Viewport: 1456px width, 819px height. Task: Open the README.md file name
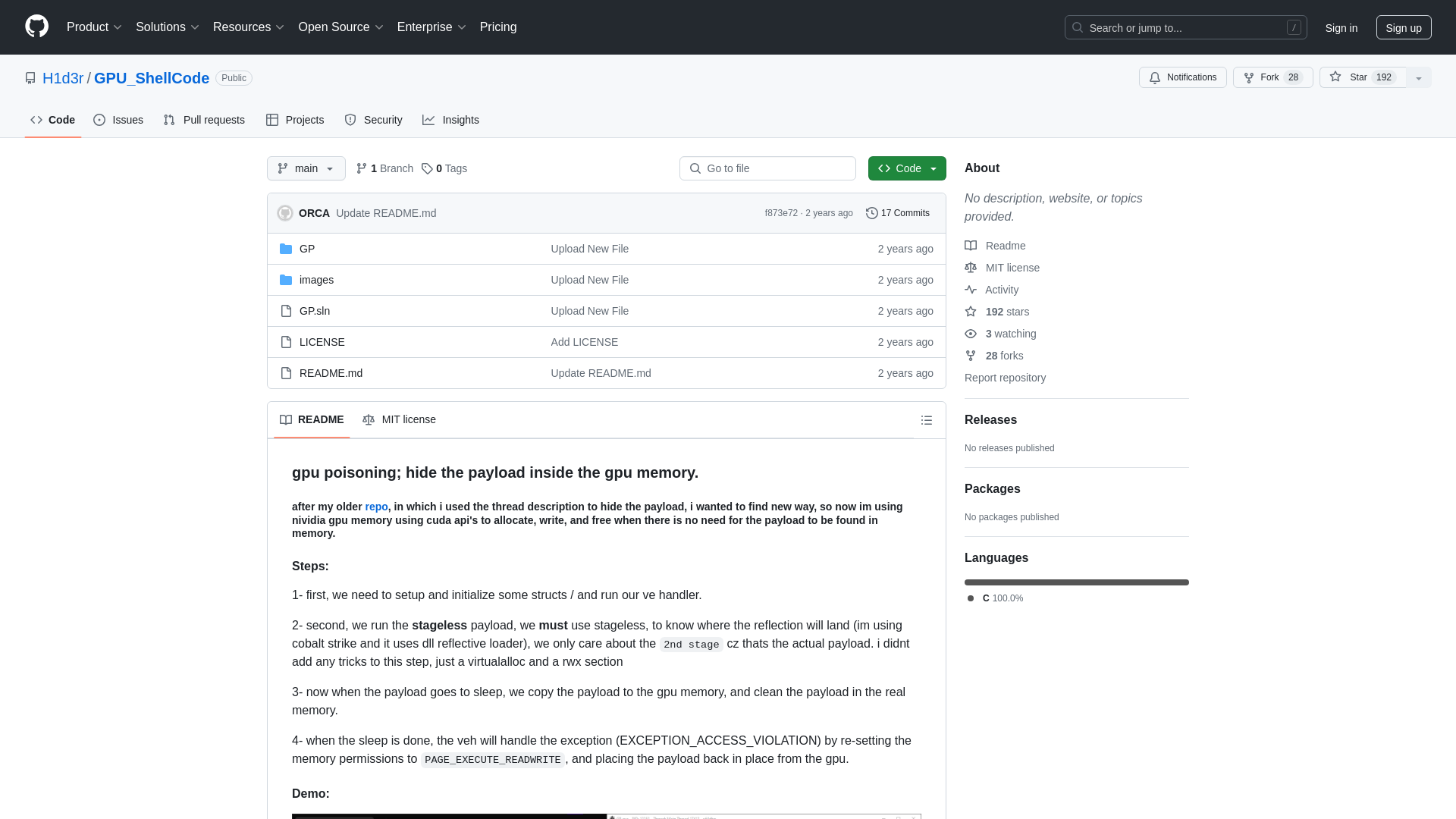pos(331,373)
